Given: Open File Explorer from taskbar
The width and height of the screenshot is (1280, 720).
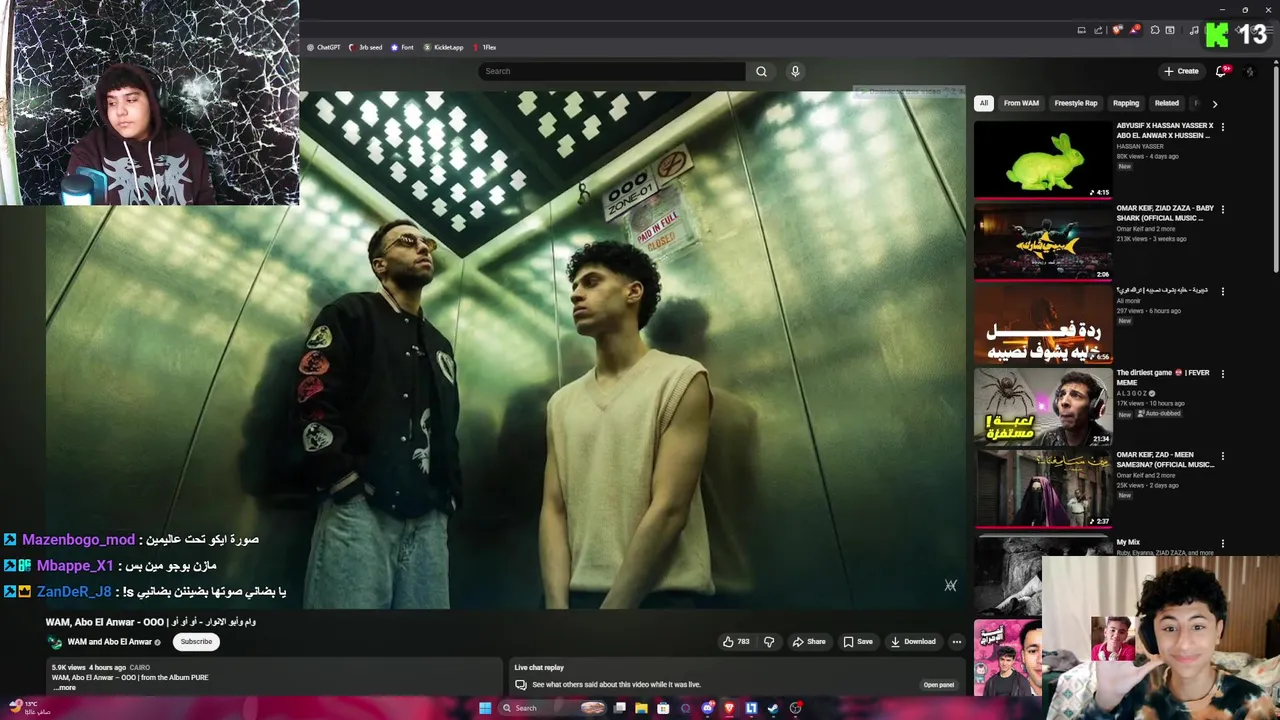Looking at the screenshot, I should point(641,708).
